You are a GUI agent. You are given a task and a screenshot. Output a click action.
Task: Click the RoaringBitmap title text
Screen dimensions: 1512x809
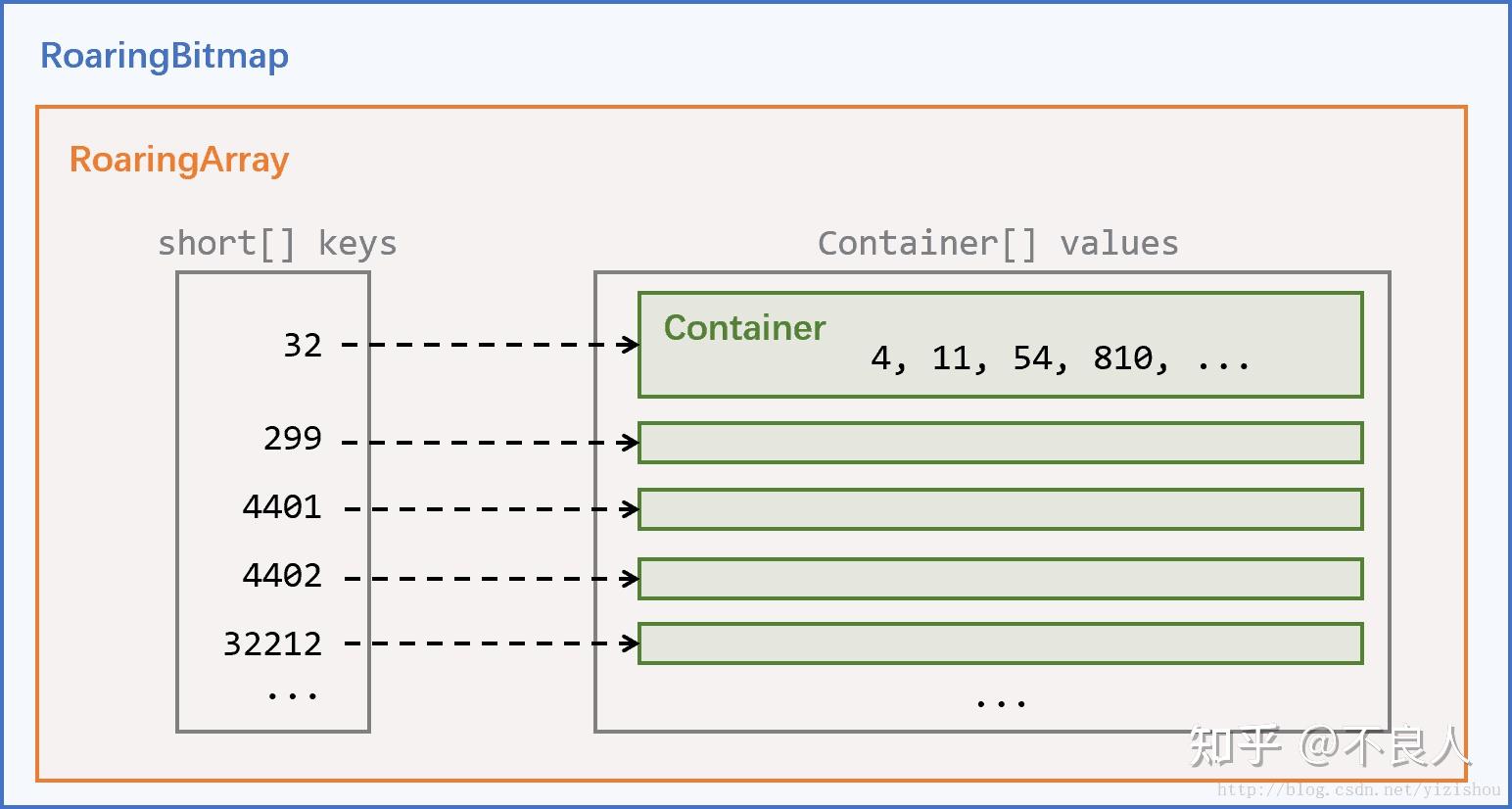(165, 56)
